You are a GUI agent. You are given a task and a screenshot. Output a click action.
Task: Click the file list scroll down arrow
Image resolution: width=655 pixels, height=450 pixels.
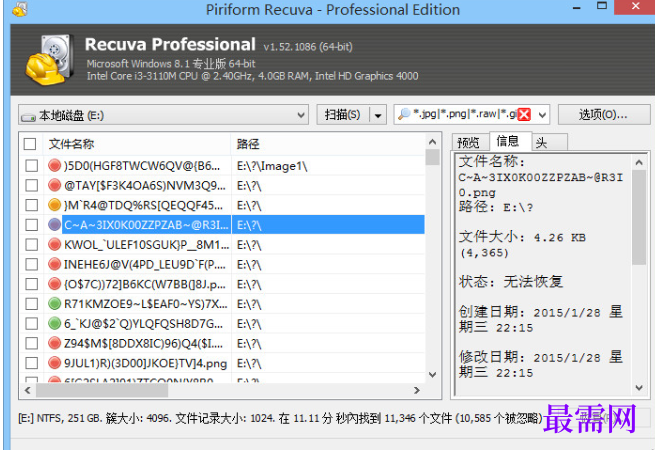pos(432,375)
